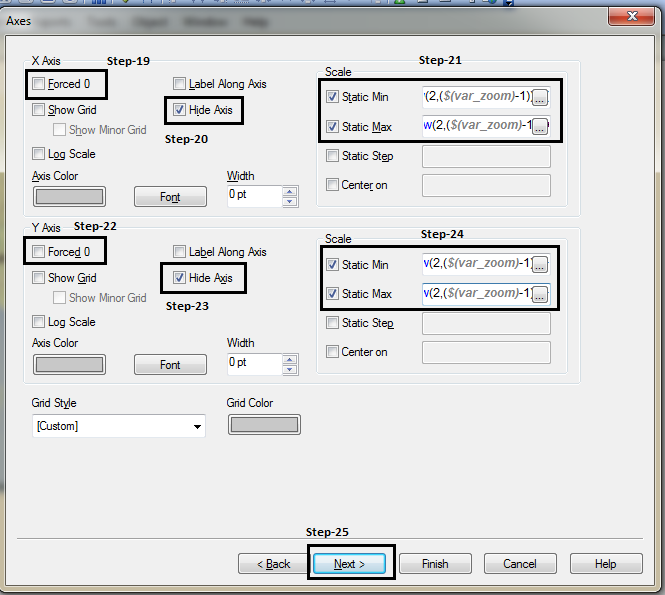
Task: Go Back to previous wizard page
Action: [x=271, y=564]
